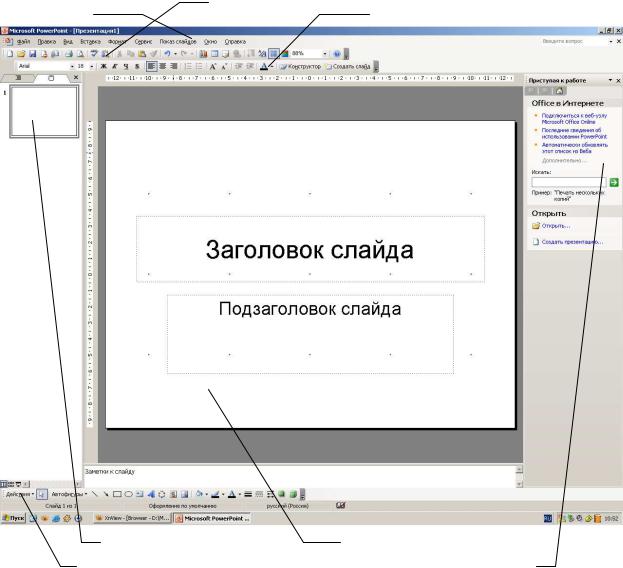Insert a table using the toolbar icon
This screenshot has width=623, height=568.
pyautogui.click(x=215, y=54)
